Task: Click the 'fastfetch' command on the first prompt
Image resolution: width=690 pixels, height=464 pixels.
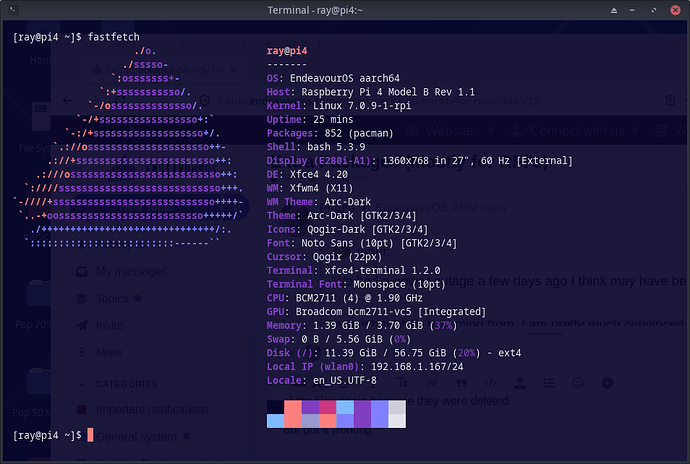Action: click(x=114, y=37)
